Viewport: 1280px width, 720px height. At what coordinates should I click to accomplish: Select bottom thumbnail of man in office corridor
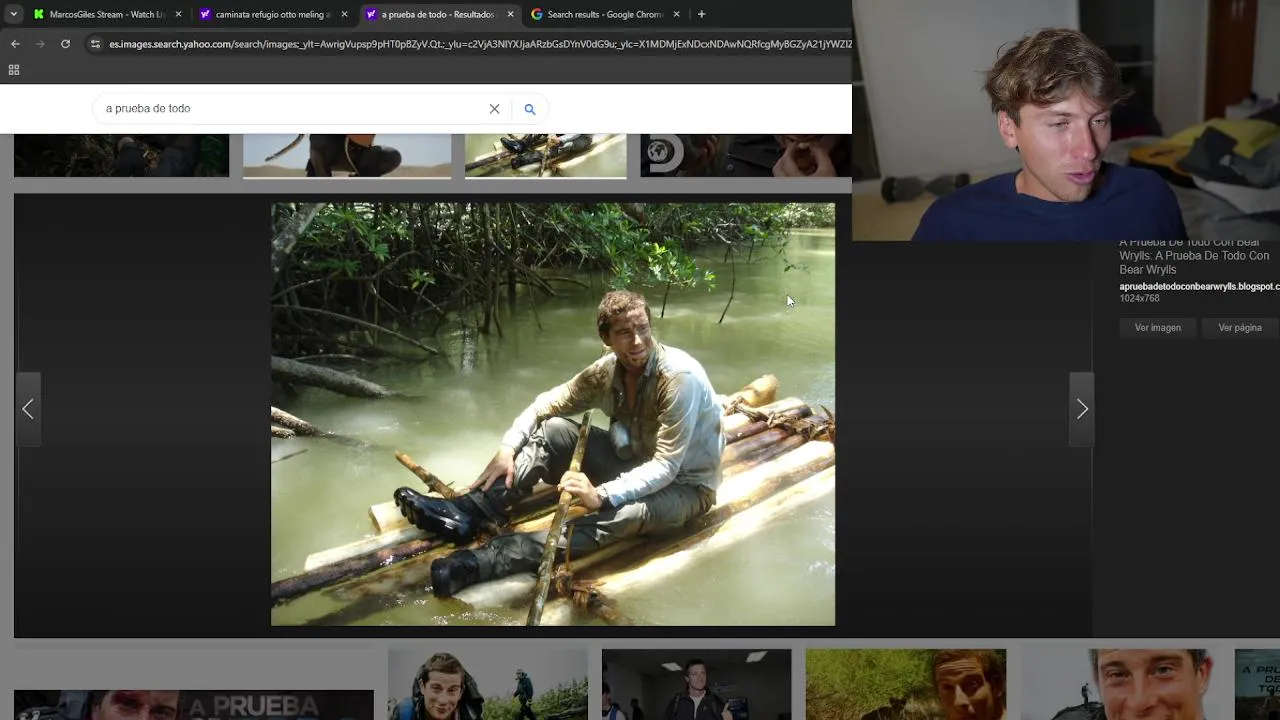(x=696, y=684)
